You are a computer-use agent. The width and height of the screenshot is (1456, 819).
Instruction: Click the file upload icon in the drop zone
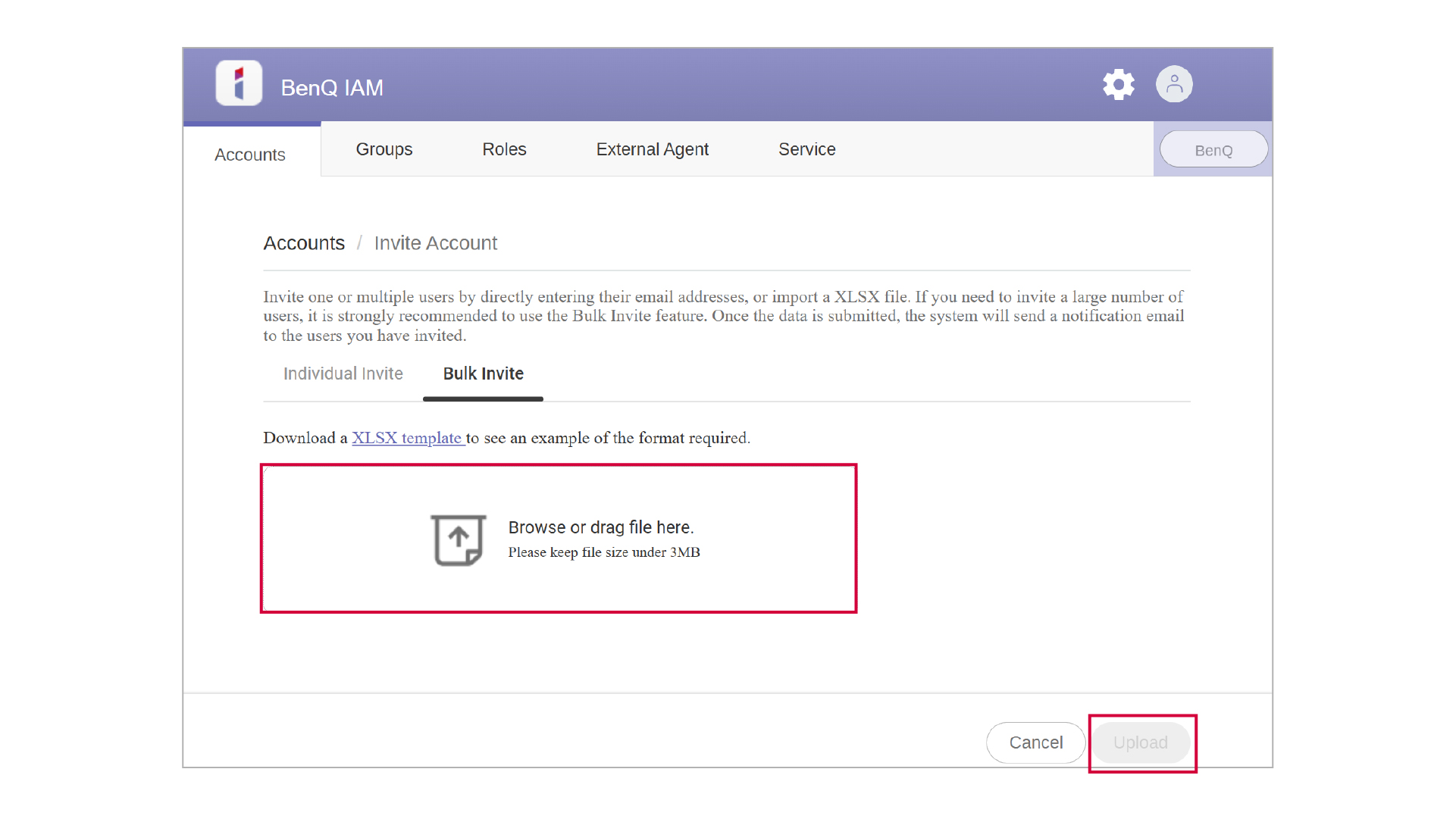(458, 539)
